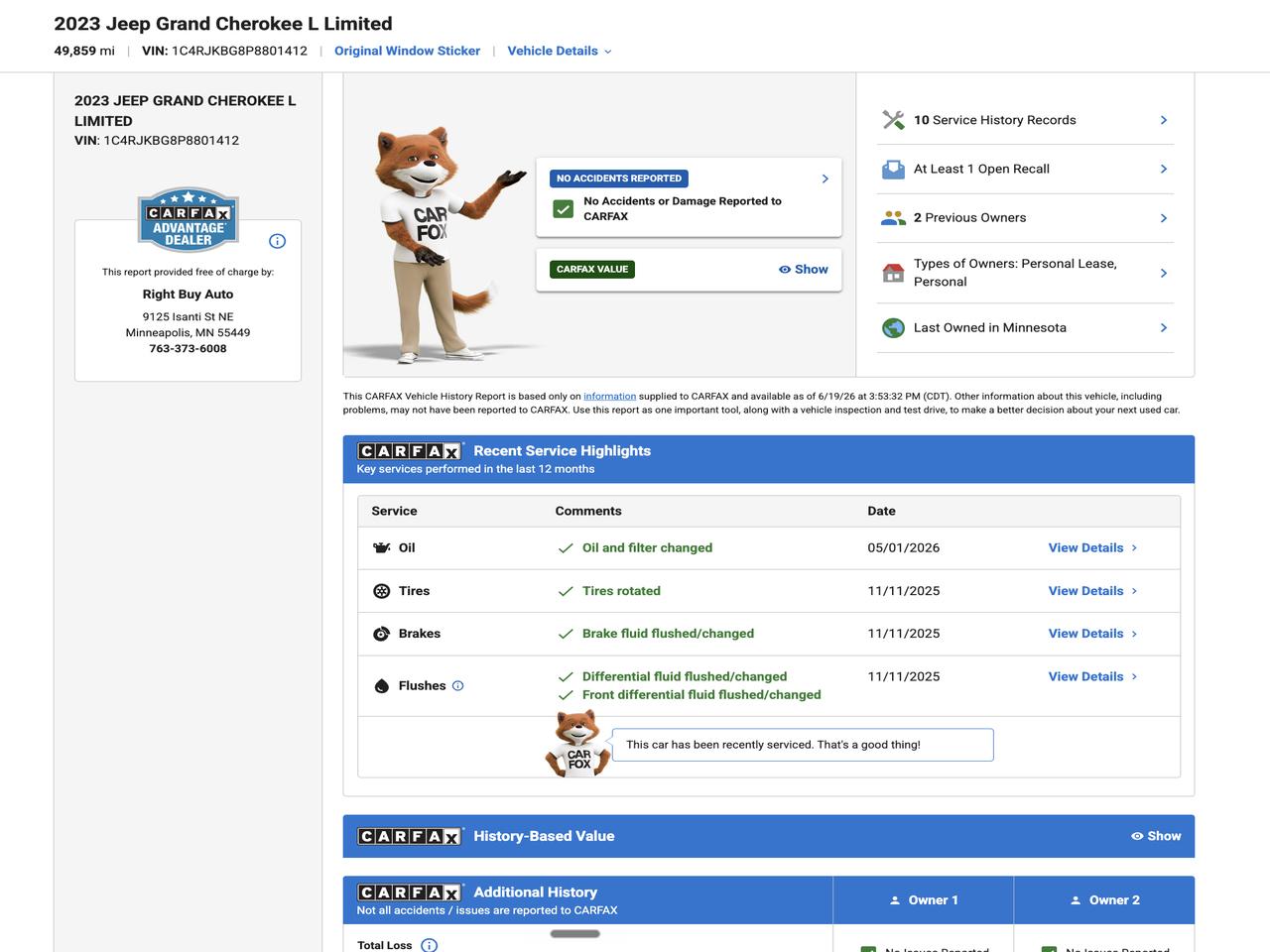
Task: View Details for the Brakes service
Action: [x=1092, y=634]
